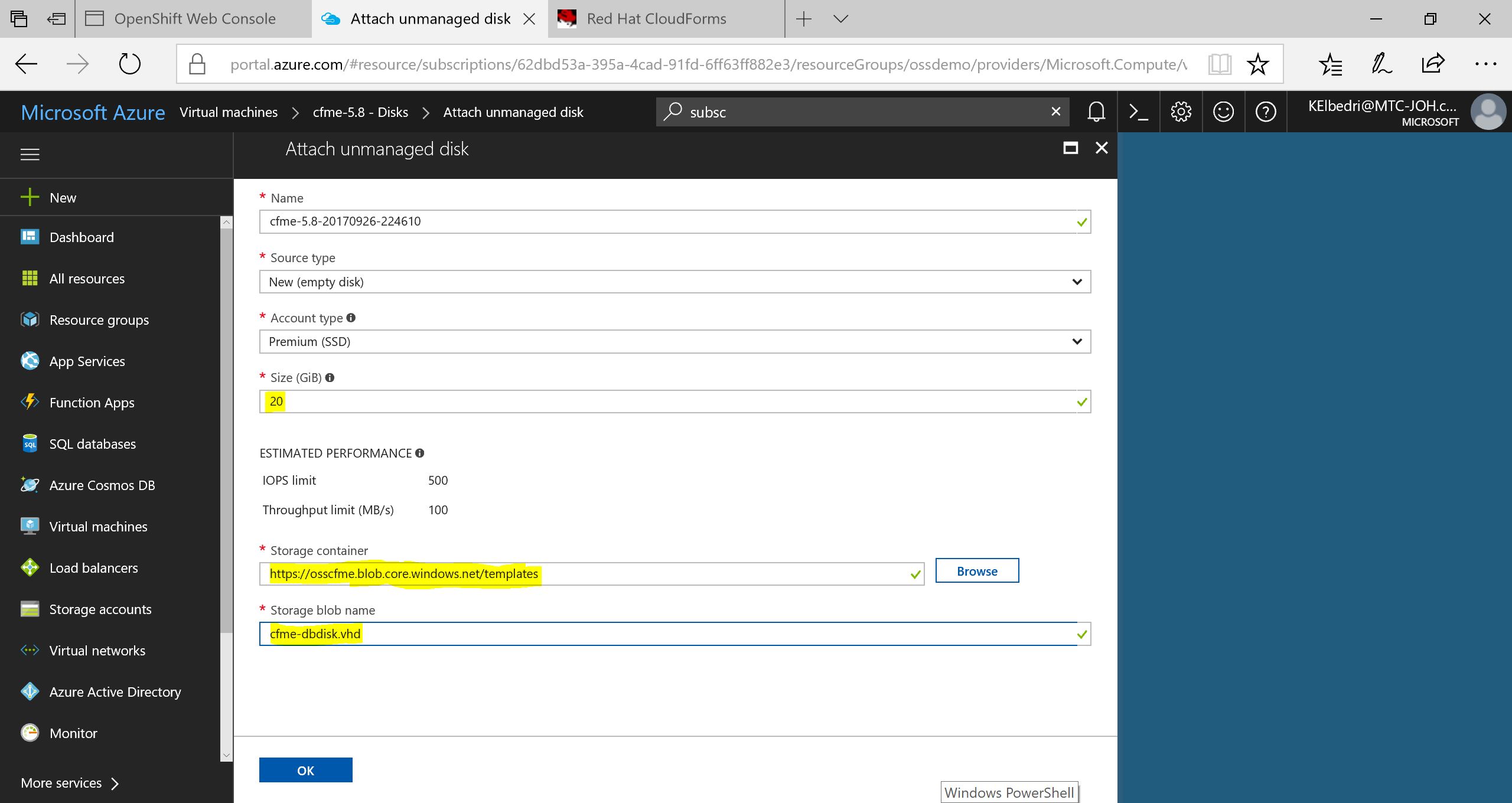Maximize the Attach unmanaged disk blade
This screenshot has height=803, width=1512.
coord(1070,148)
